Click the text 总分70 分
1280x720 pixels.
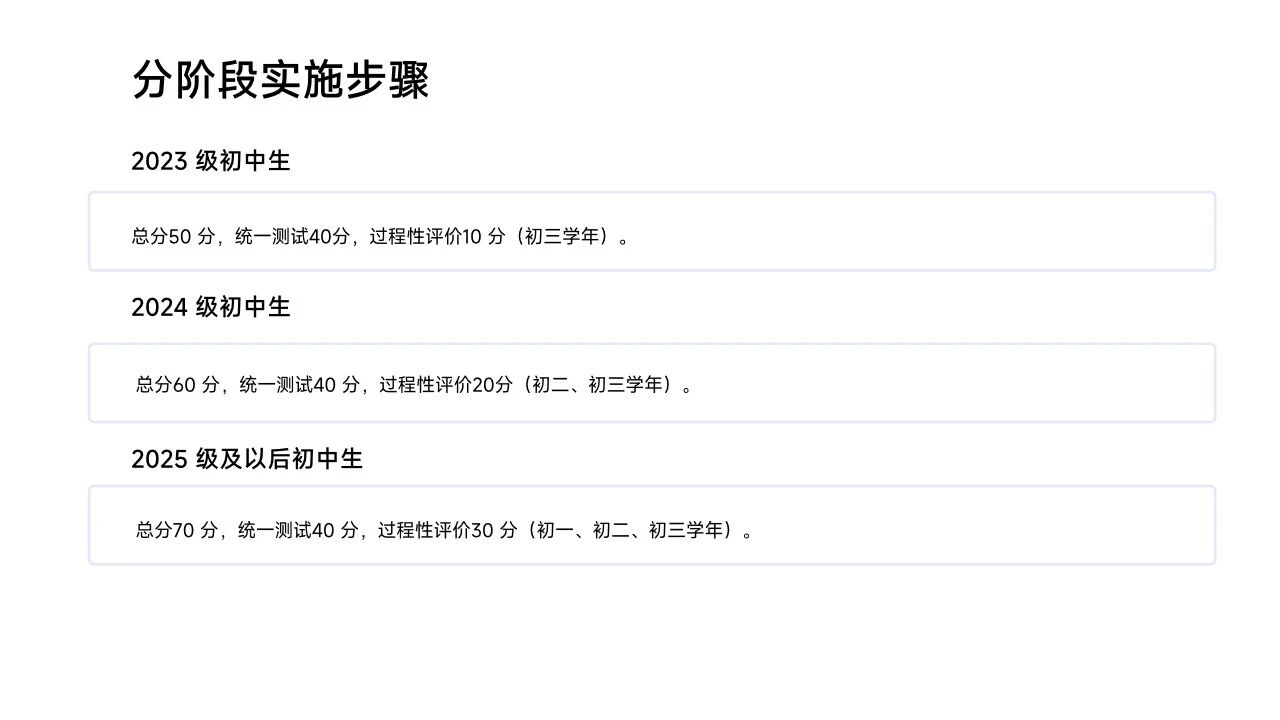coord(177,531)
